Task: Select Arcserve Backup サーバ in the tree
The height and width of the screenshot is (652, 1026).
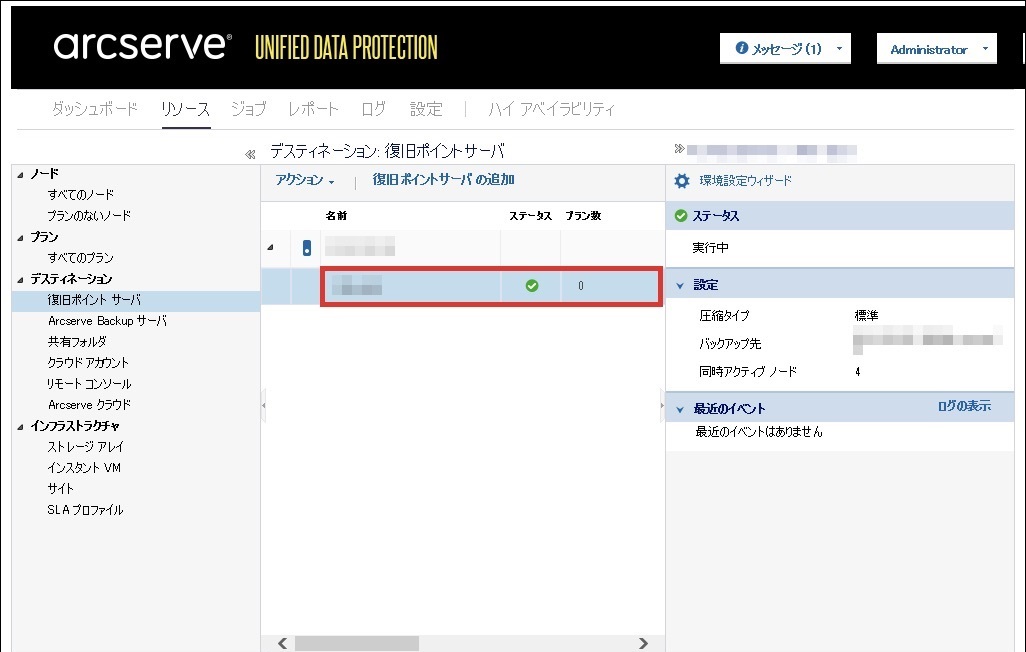Action: click(x=107, y=321)
